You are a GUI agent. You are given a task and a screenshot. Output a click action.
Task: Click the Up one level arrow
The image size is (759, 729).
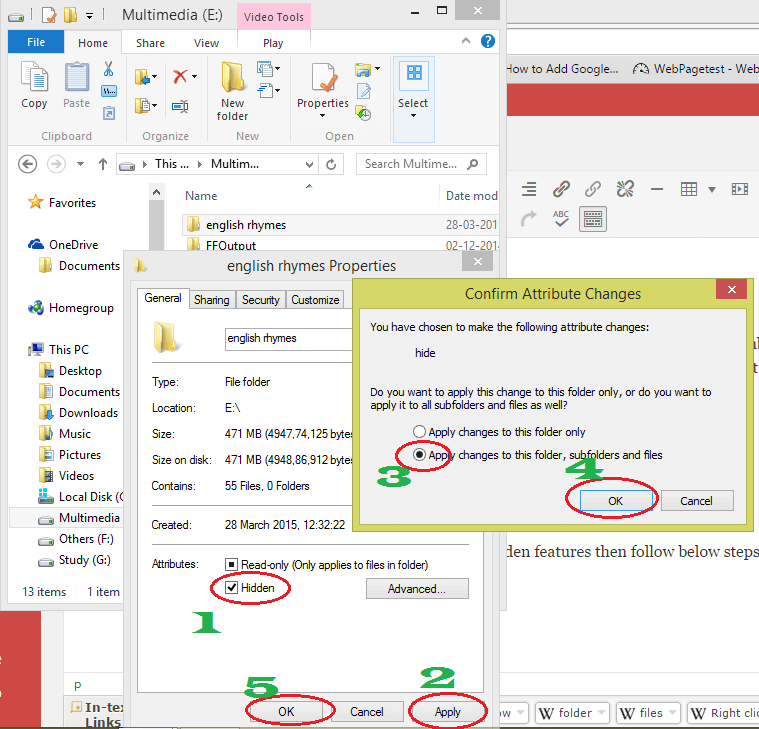coord(103,165)
